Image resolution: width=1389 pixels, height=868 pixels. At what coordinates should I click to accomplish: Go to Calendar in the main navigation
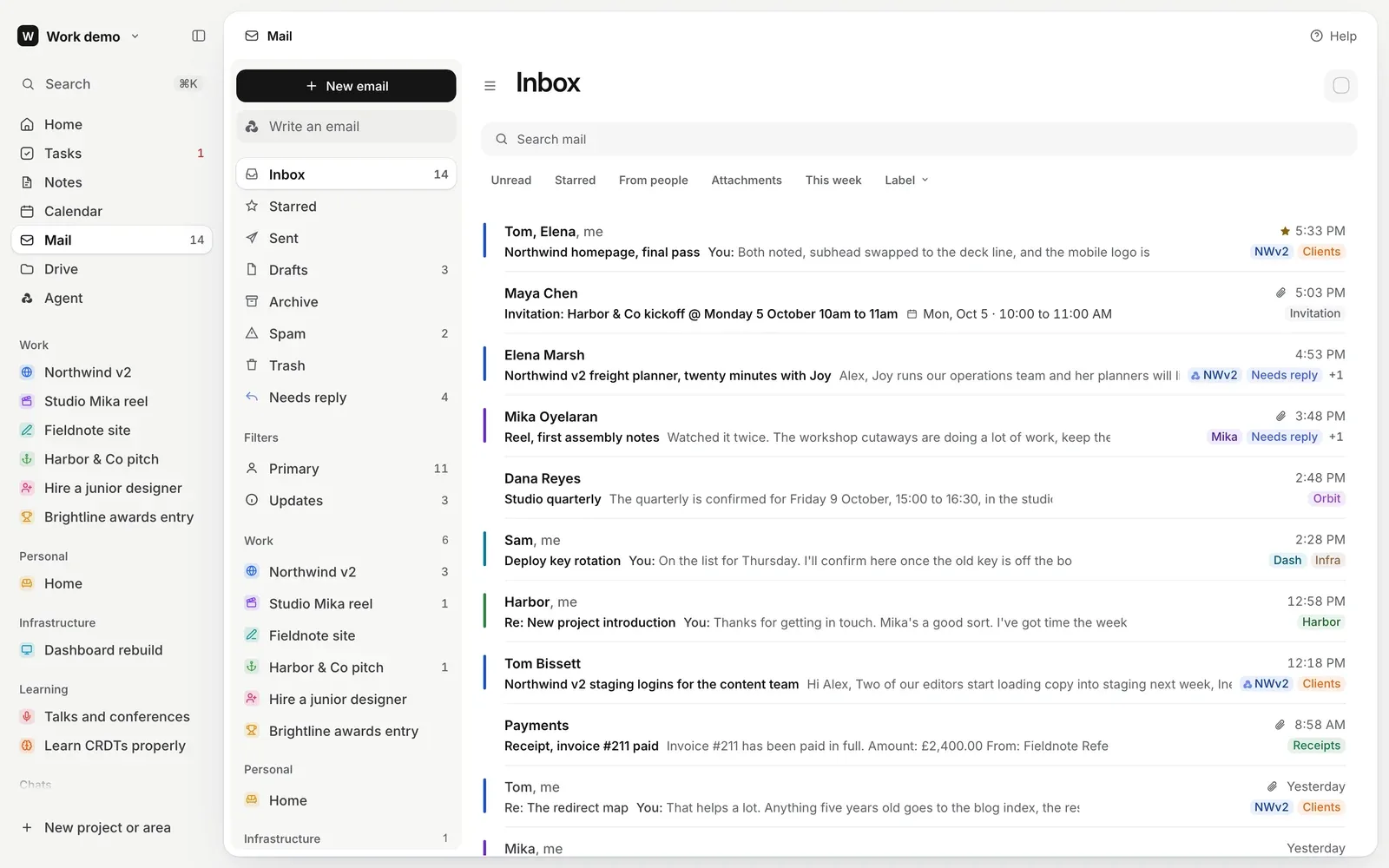(112, 211)
